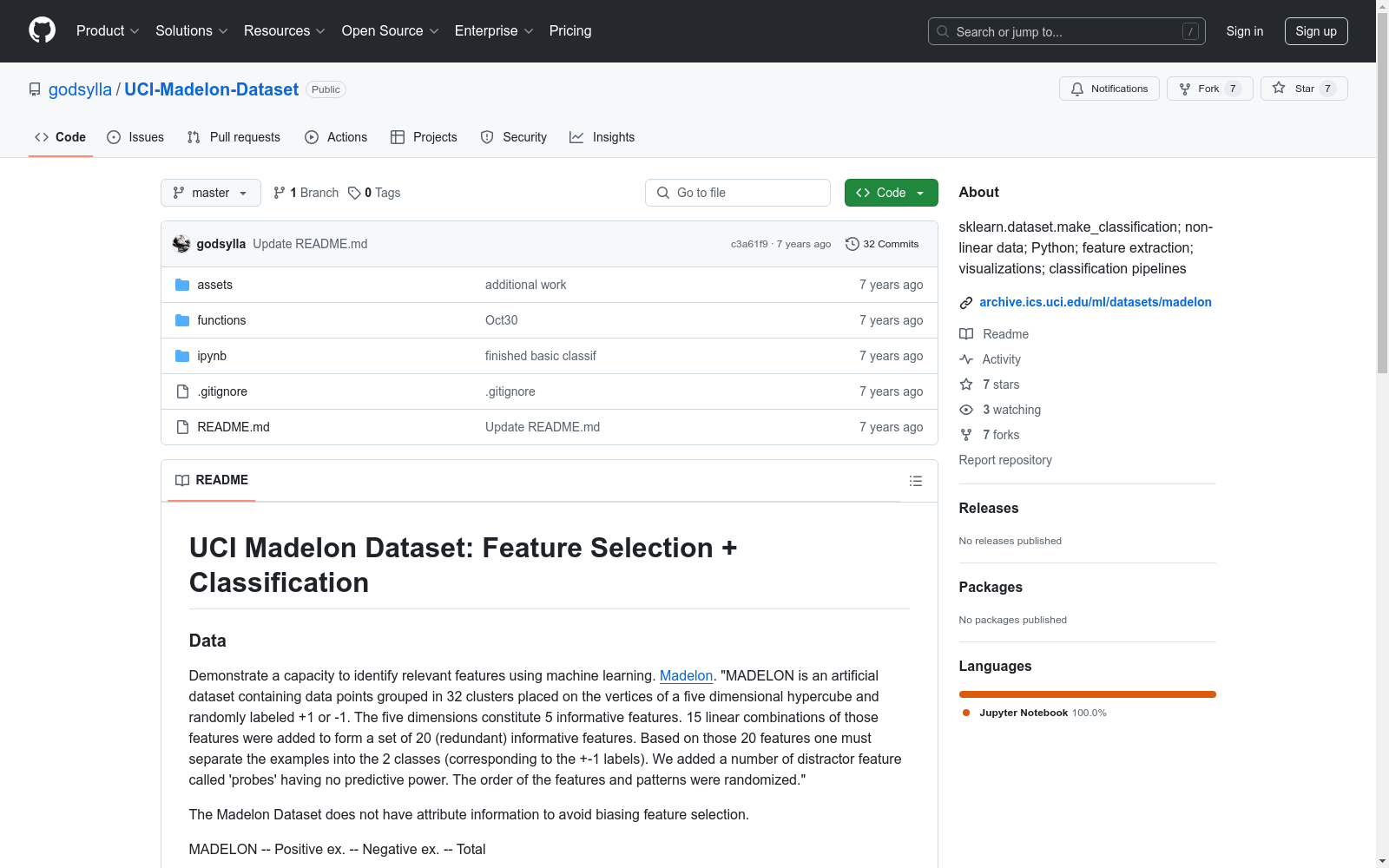
Task: Switch to the Insights tab
Action: click(602, 137)
